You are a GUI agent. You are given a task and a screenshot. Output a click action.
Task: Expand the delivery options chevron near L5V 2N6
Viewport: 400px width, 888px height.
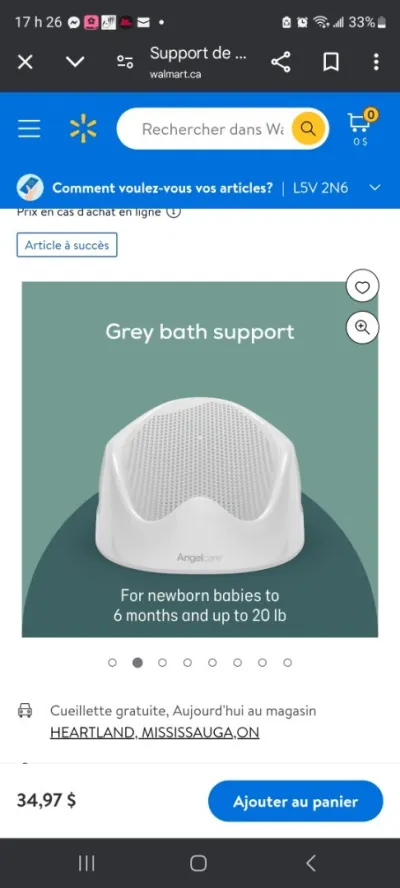point(375,187)
